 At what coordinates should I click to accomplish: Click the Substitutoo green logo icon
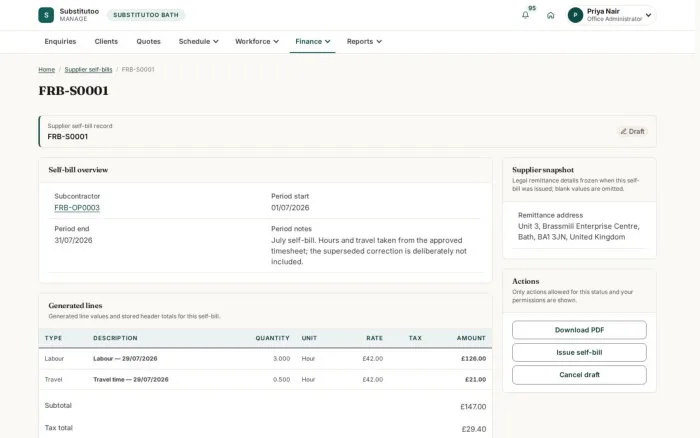point(46,15)
